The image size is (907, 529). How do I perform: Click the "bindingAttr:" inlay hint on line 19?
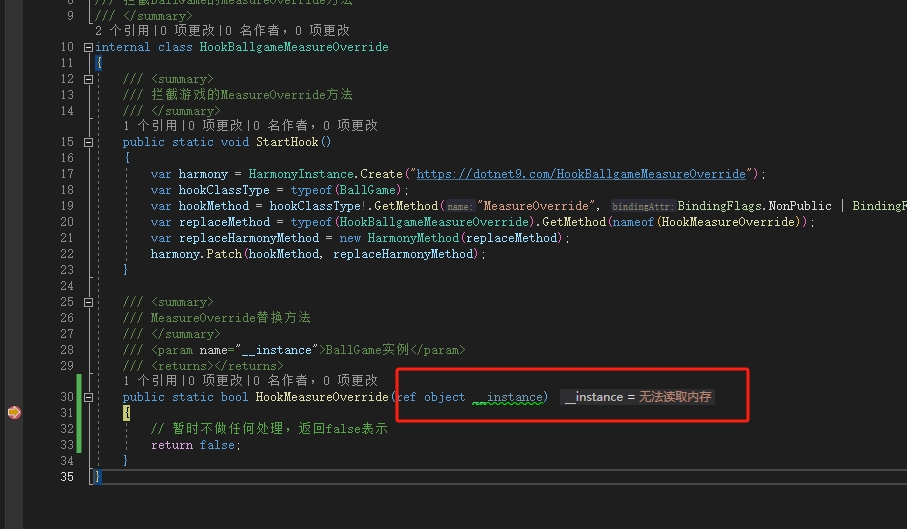pos(643,206)
